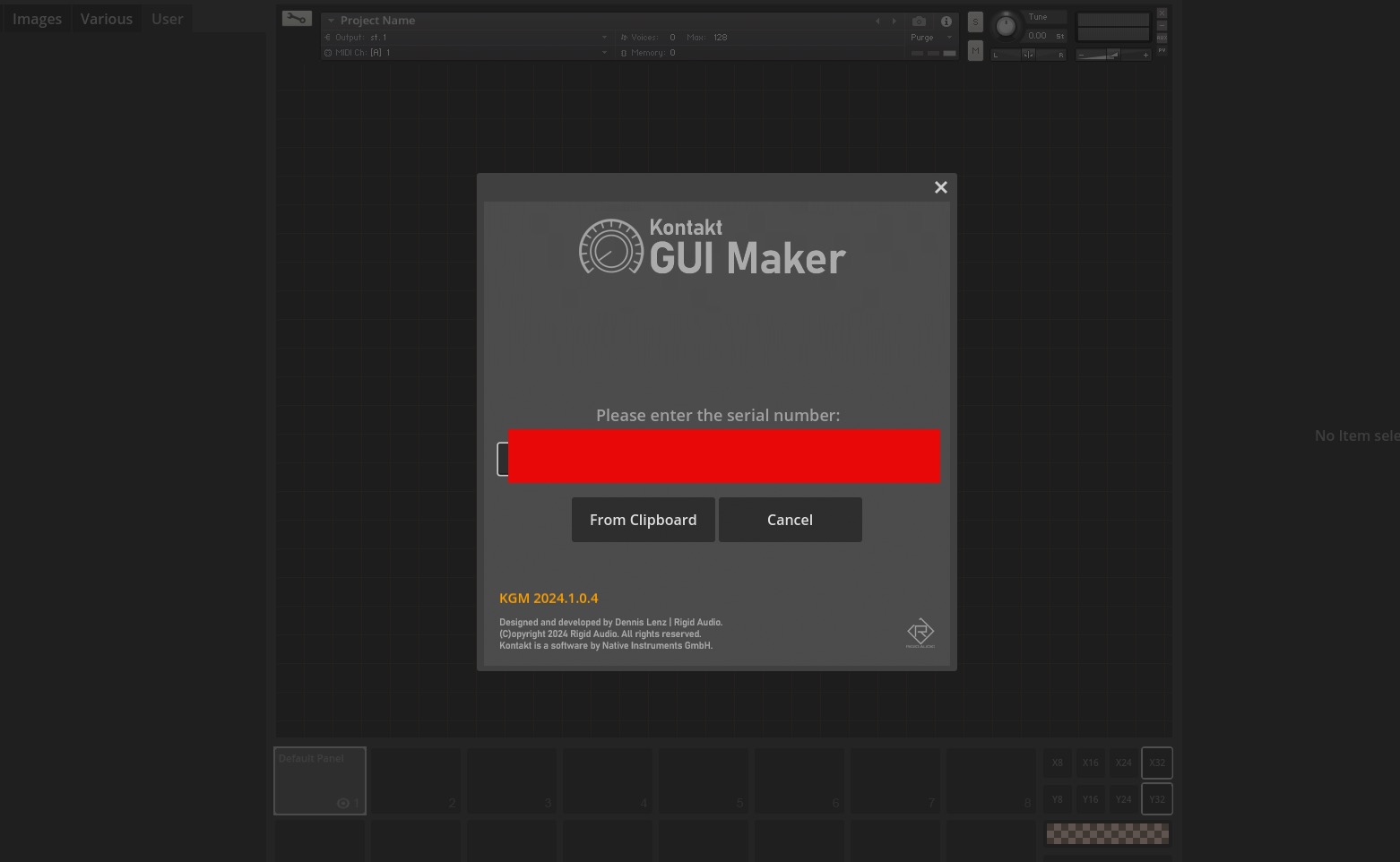This screenshot has height=862, width=1400.
Task: Click the previous preset arrow icon
Action: [877, 21]
